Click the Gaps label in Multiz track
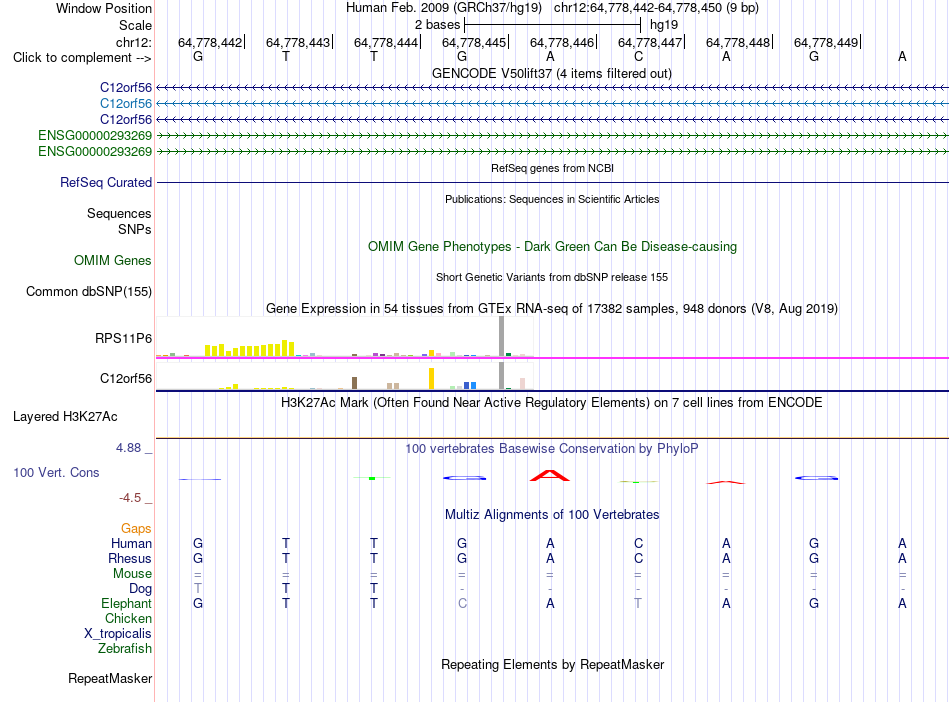The image size is (950, 702). 136,529
